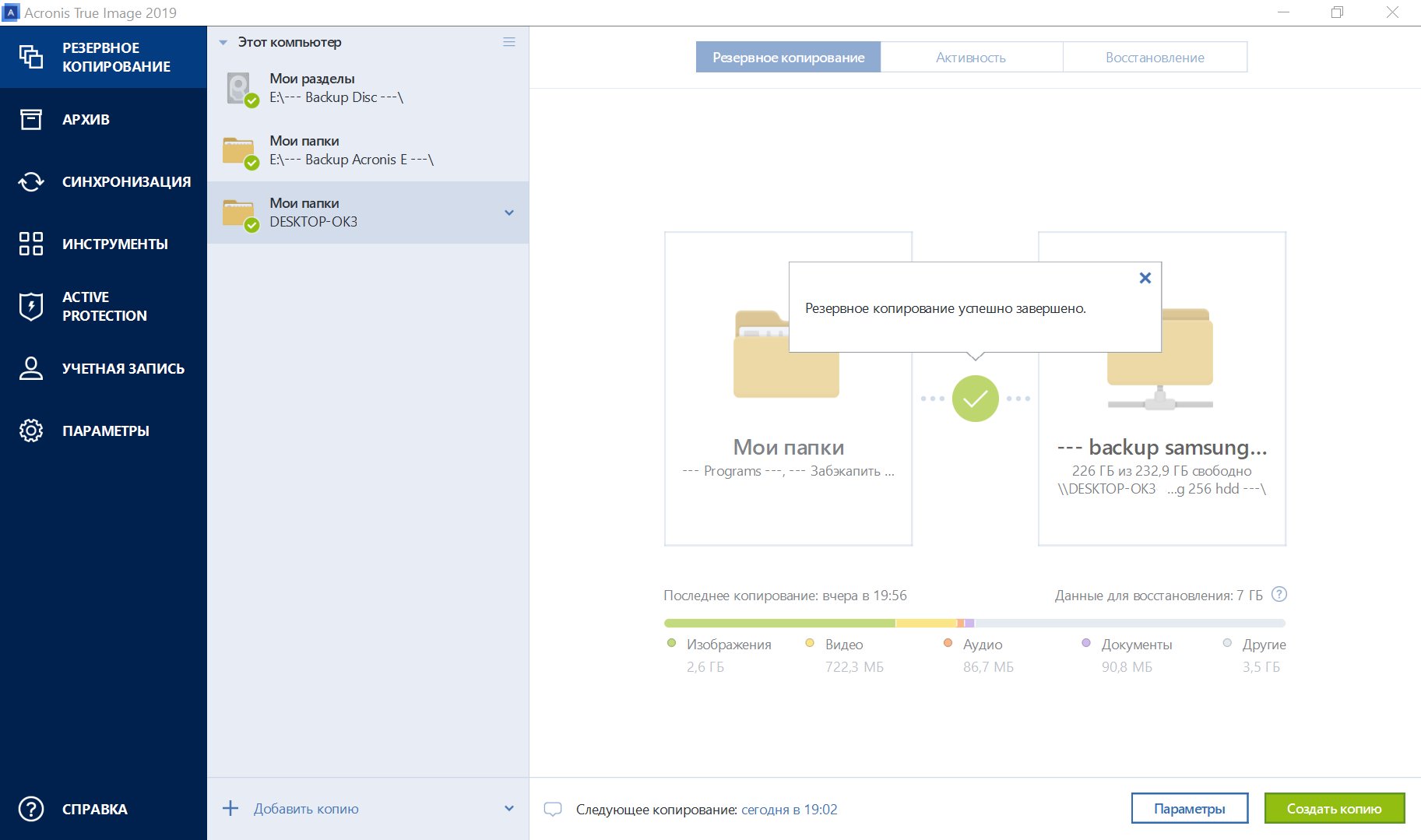Click the 722,3 МБ video size value
The height and width of the screenshot is (840, 1421).
coord(854,667)
